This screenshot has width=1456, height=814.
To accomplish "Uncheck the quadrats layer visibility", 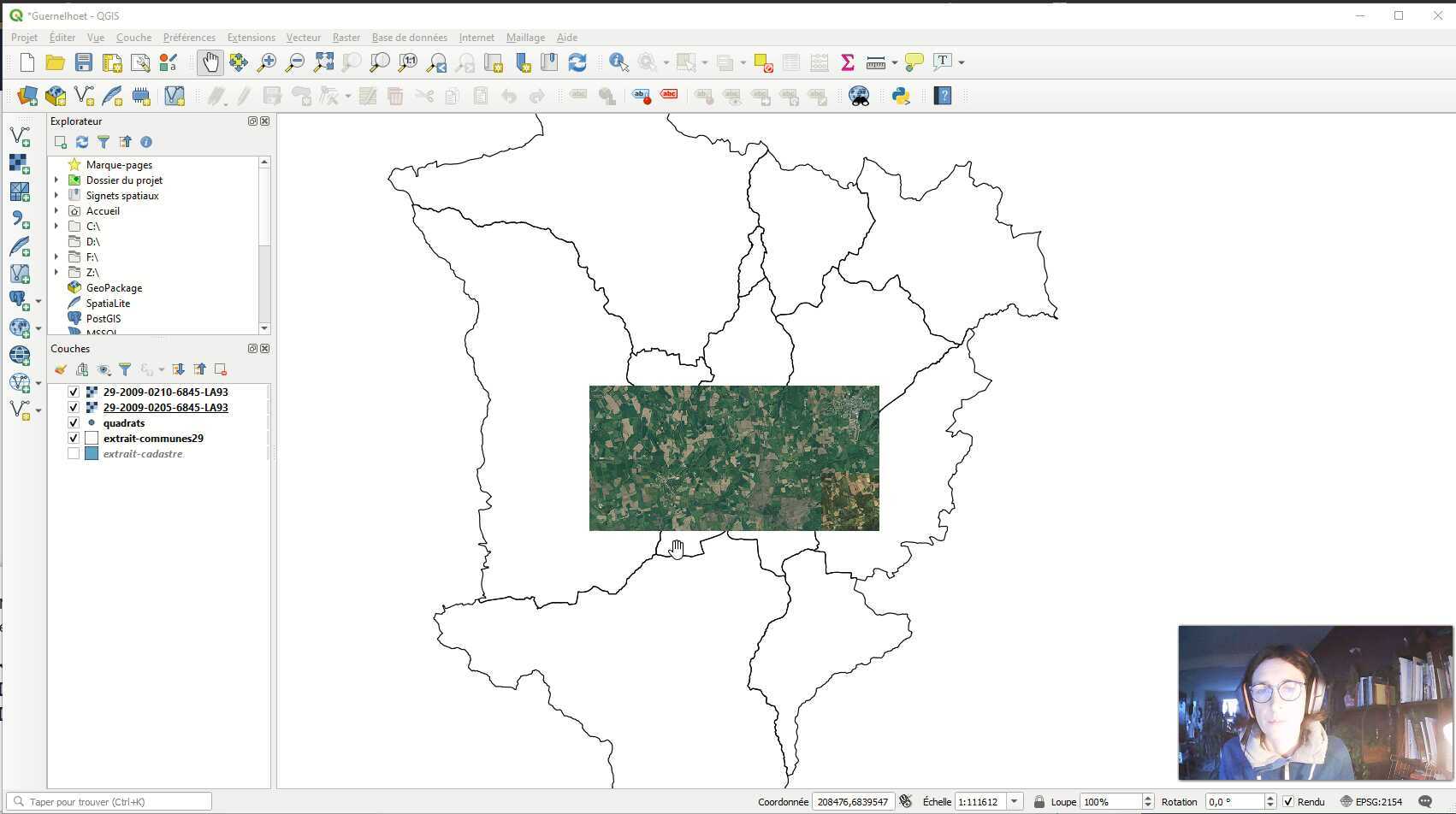I will pyautogui.click(x=73, y=422).
